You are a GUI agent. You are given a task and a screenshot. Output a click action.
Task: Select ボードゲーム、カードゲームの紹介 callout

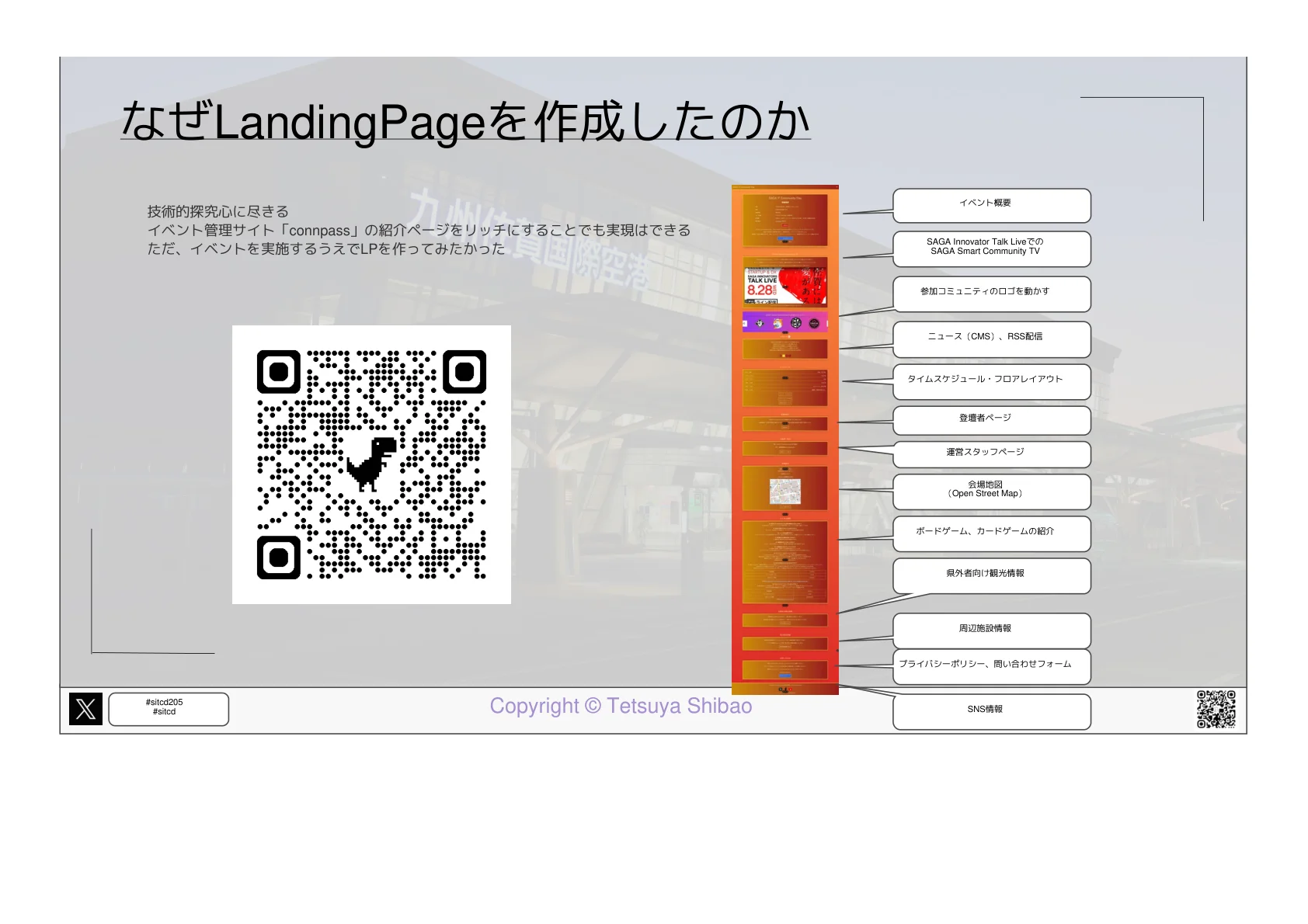(992, 533)
